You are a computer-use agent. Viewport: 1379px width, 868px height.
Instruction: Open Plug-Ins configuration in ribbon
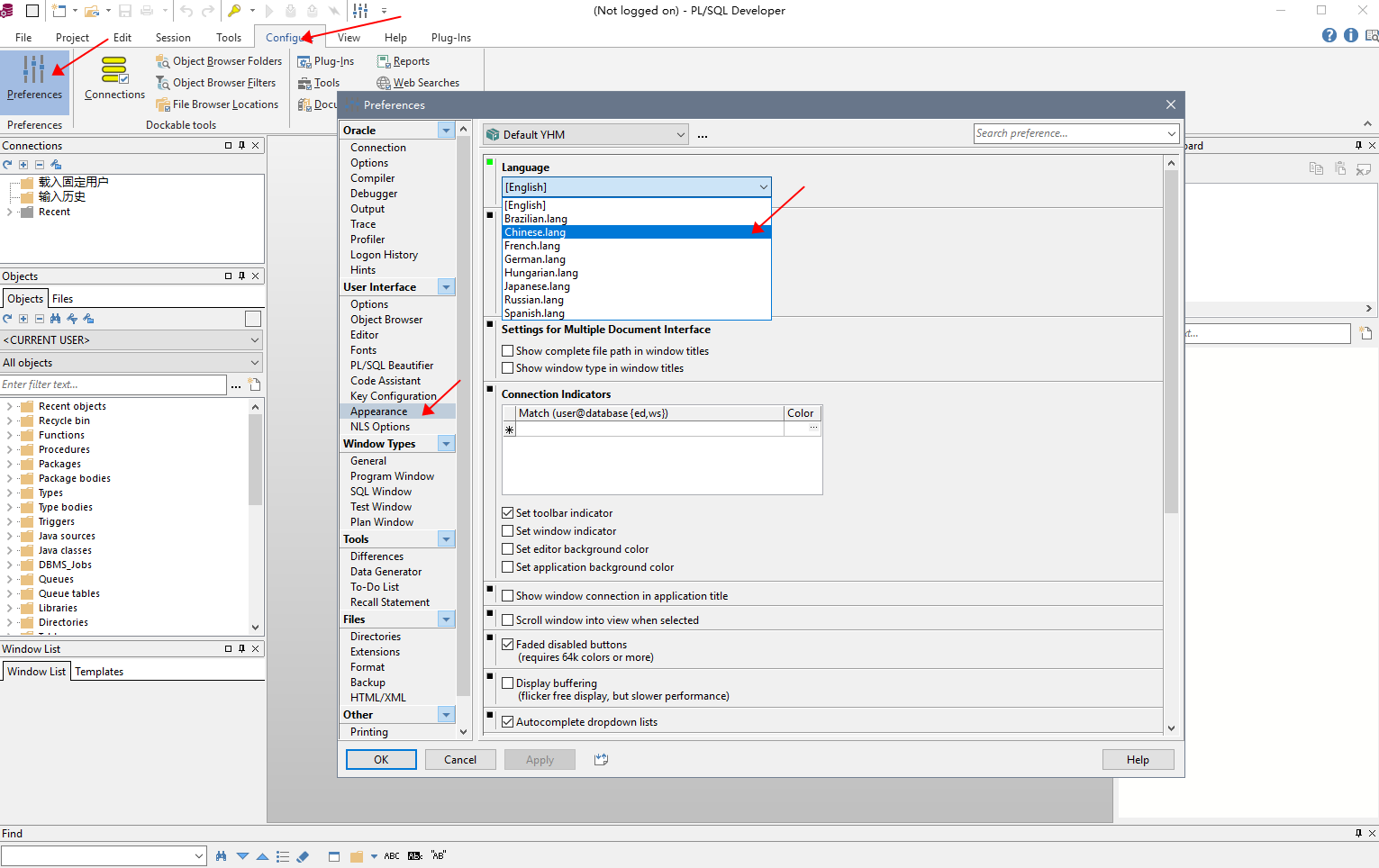[x=325, y=61]
